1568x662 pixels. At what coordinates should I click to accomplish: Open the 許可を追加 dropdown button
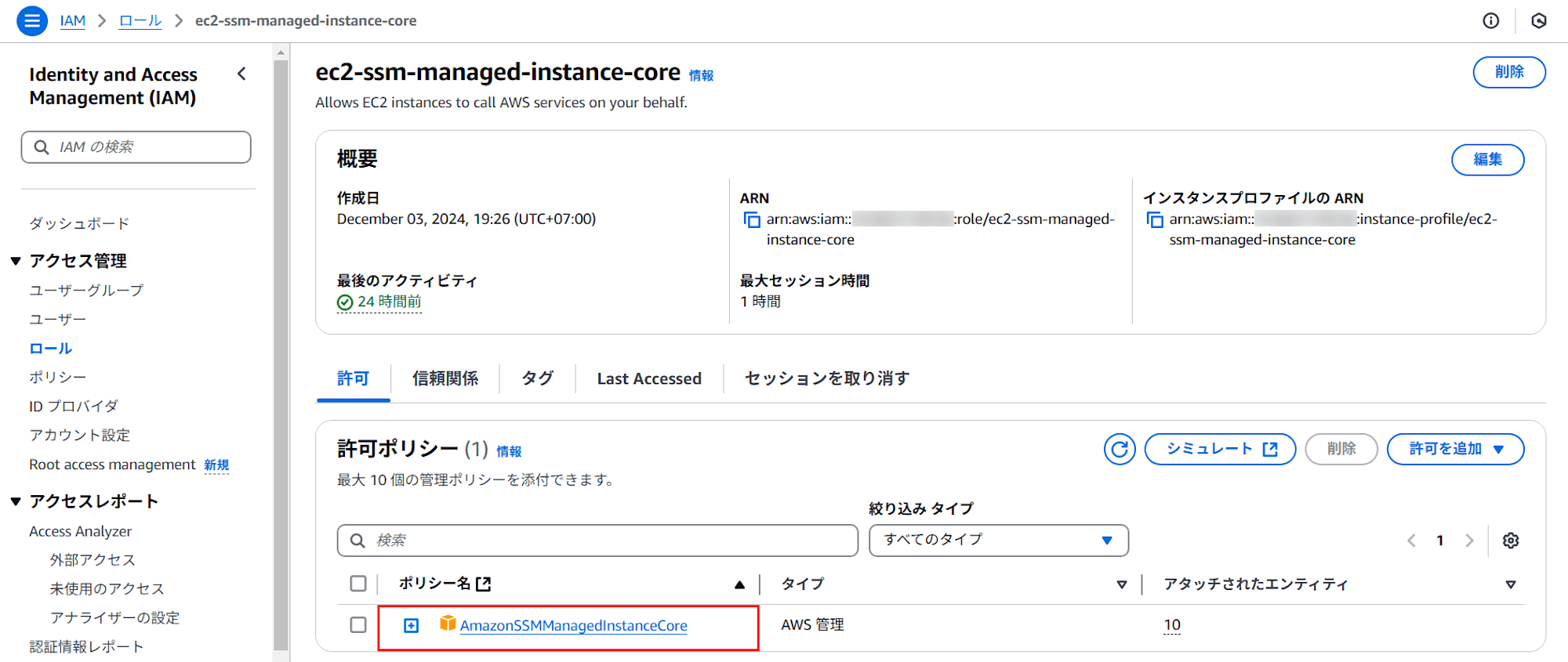(1455, 449)
